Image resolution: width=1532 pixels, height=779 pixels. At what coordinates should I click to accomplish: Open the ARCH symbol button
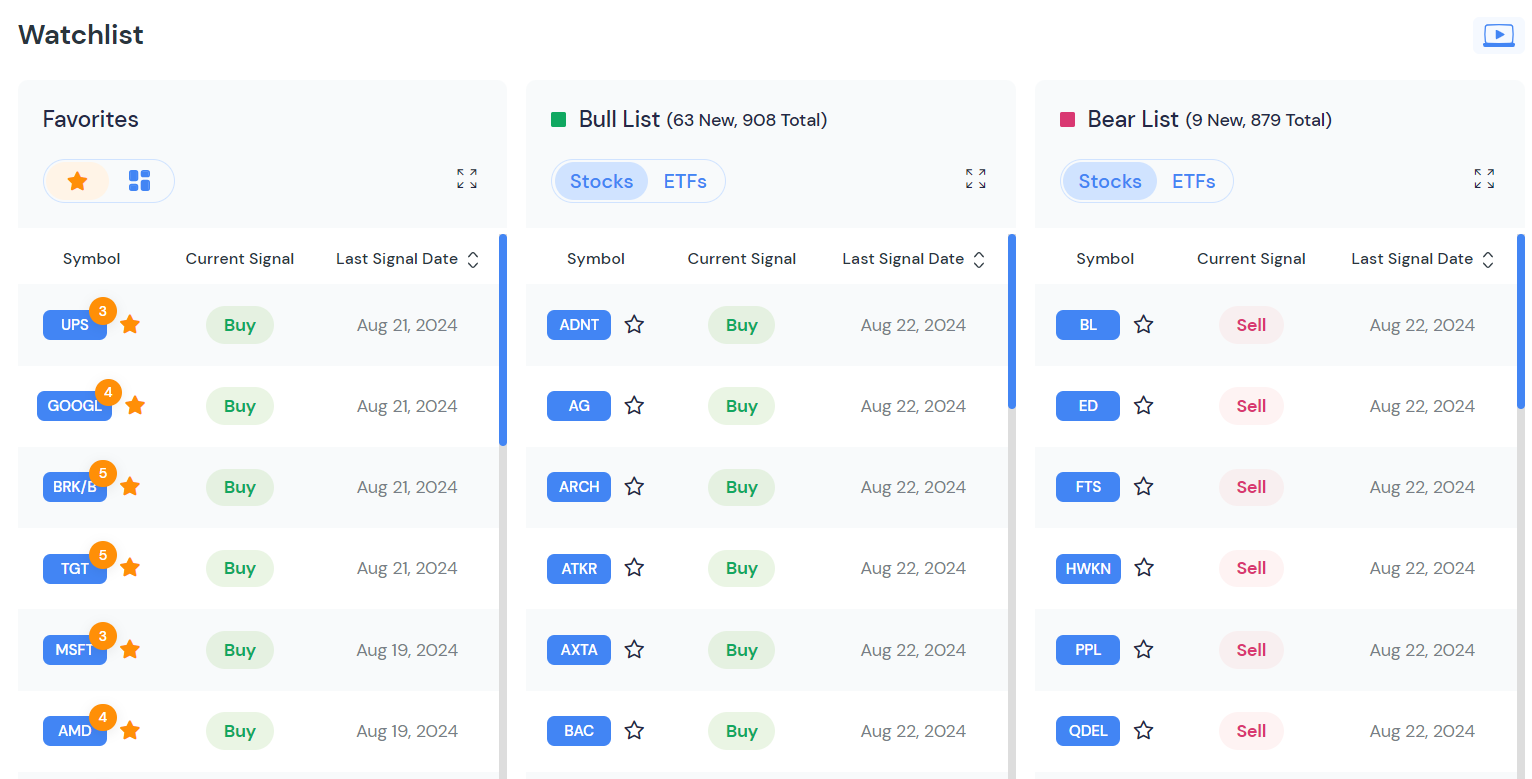[x=579, y=487]
